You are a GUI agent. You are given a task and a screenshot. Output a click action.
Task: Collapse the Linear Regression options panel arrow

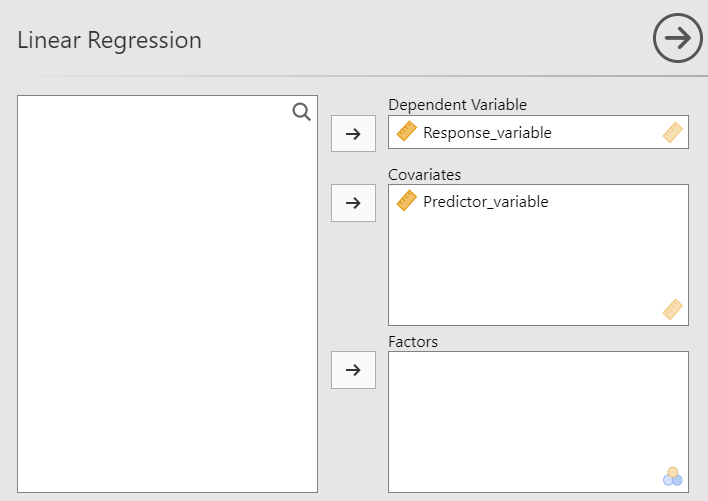(x=678, y=39)
